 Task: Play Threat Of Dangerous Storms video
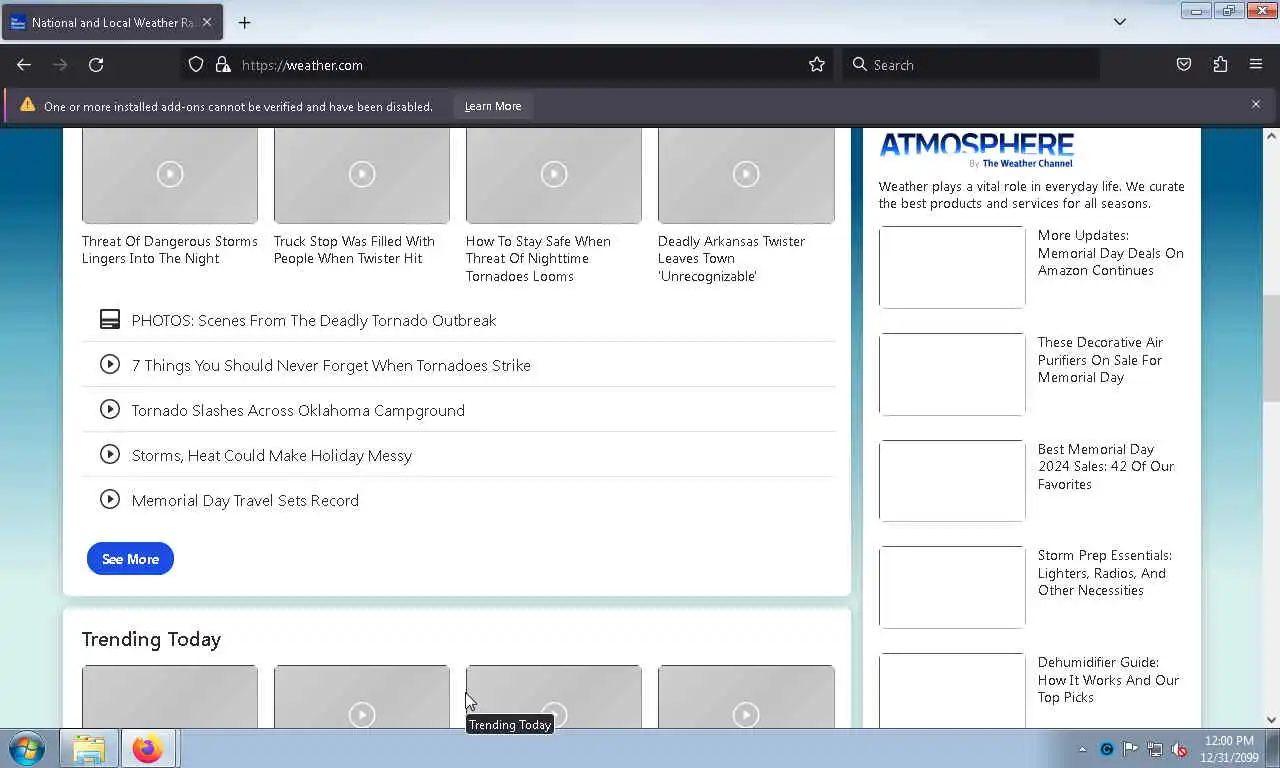(x=170, y=175)
